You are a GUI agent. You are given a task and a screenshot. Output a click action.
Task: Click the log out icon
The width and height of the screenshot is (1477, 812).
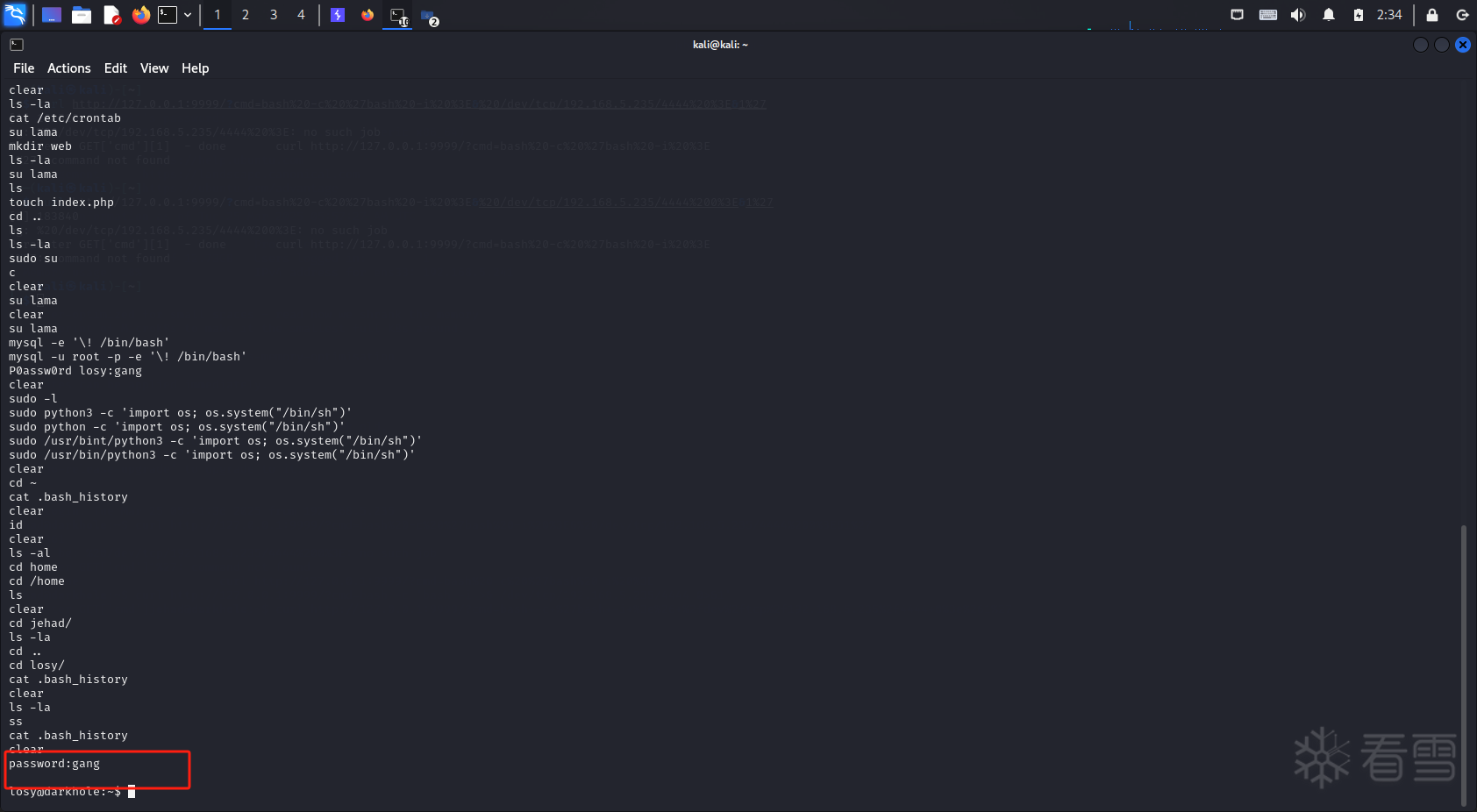click(1462, 15)
